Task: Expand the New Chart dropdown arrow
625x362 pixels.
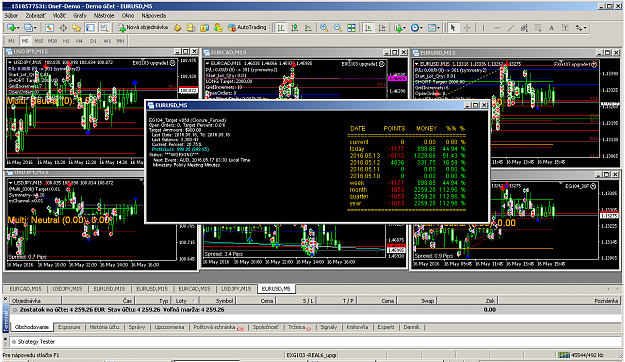Action: point(18,28)
